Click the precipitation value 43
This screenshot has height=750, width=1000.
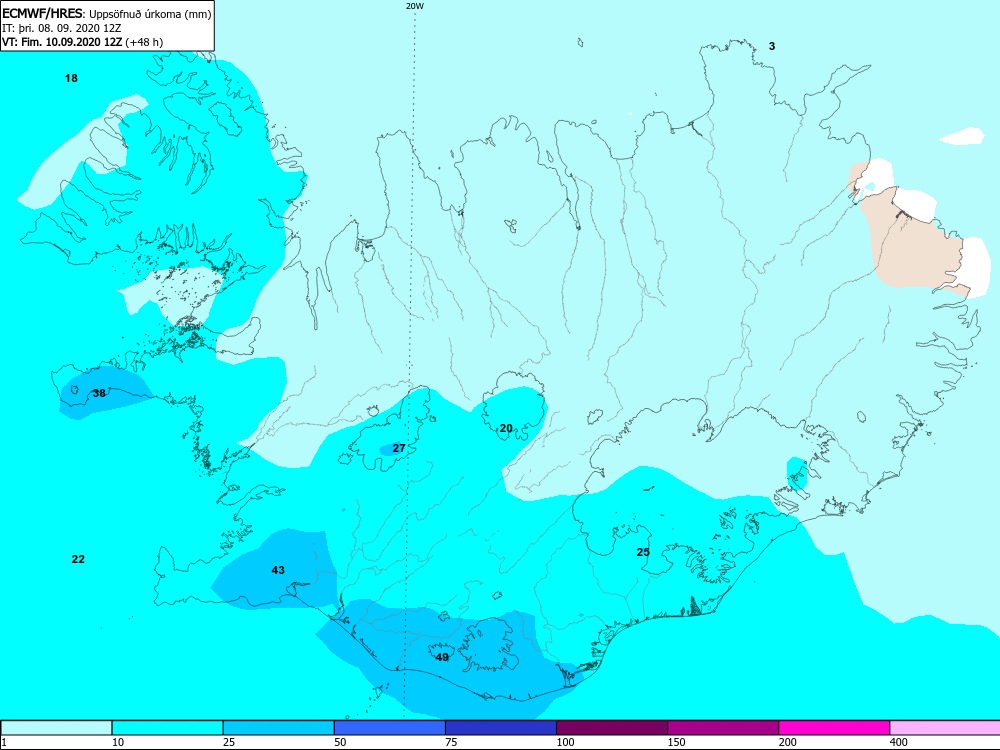(278, 570)
